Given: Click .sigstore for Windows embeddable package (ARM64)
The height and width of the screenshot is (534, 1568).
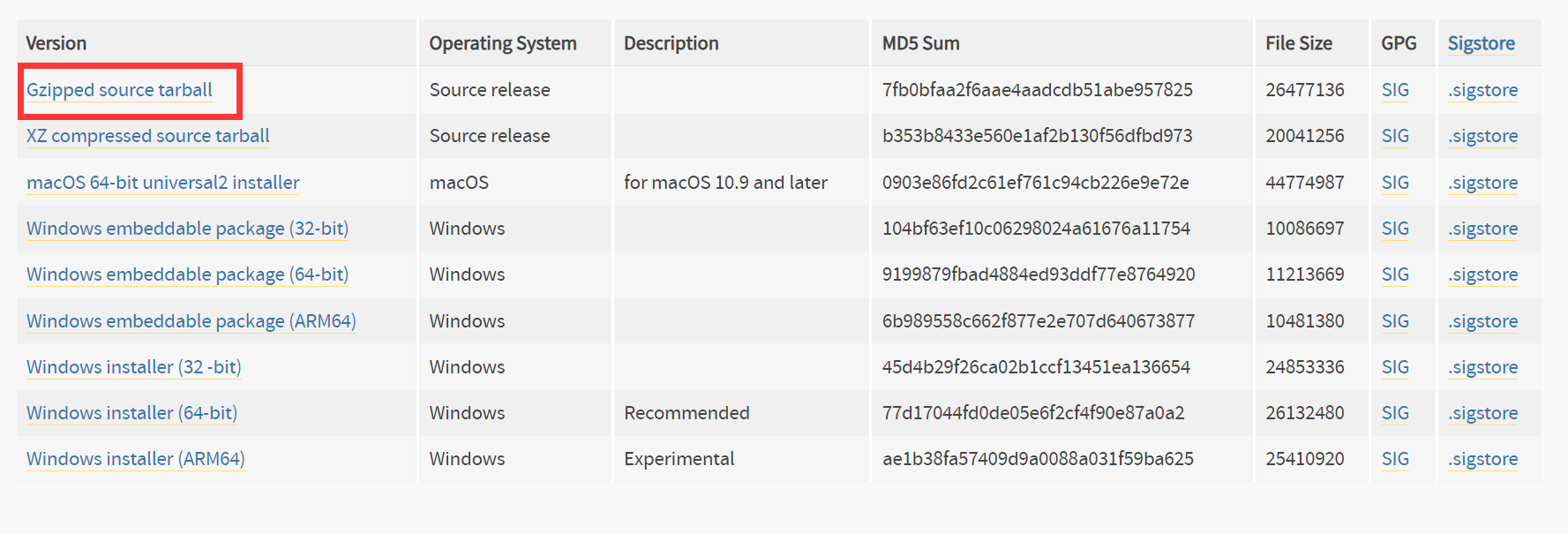Looking at the screenshot, I should point(1482,321).
